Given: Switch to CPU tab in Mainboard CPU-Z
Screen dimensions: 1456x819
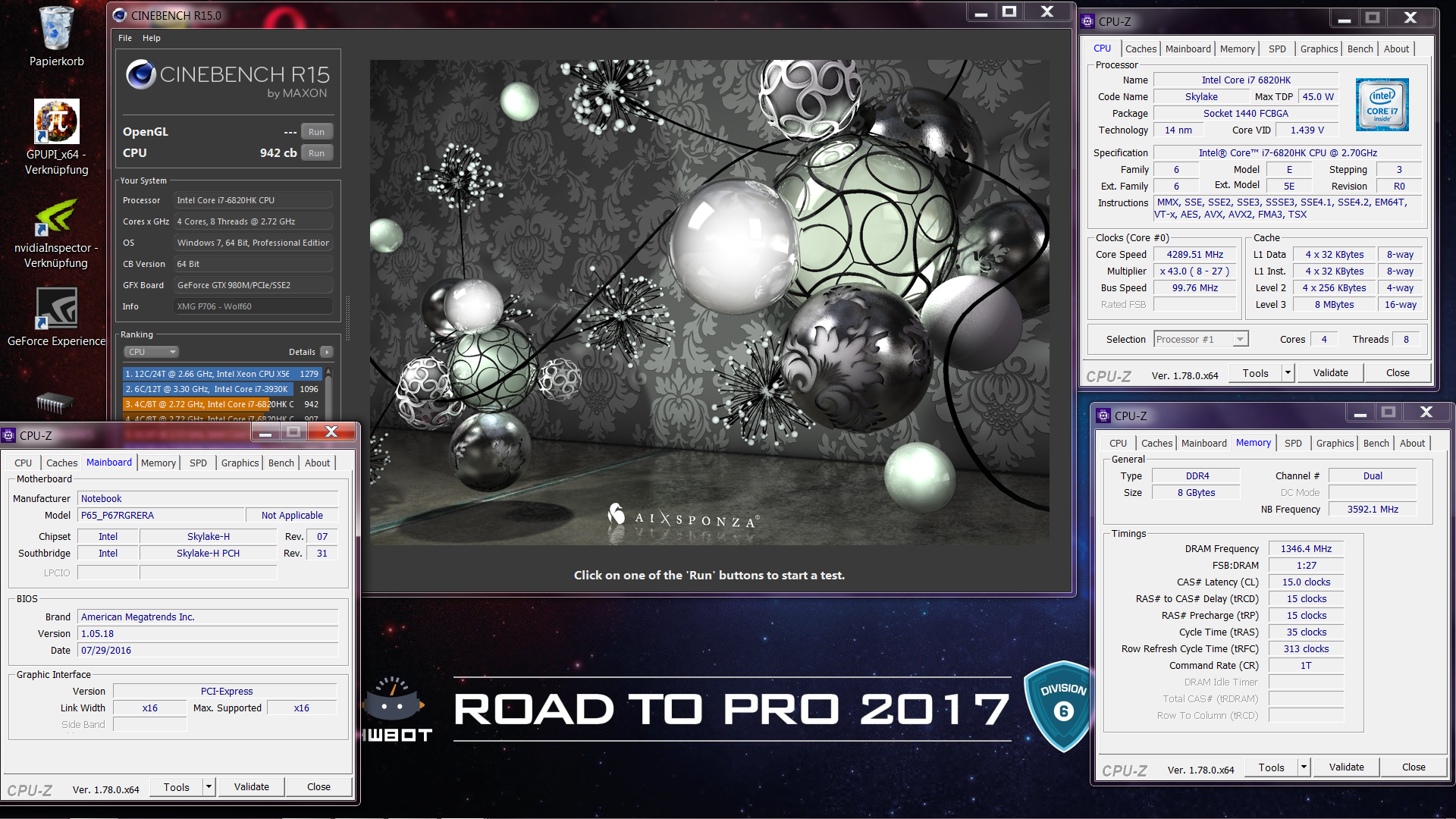Looking at the screenshot, I should coord(24,463).
